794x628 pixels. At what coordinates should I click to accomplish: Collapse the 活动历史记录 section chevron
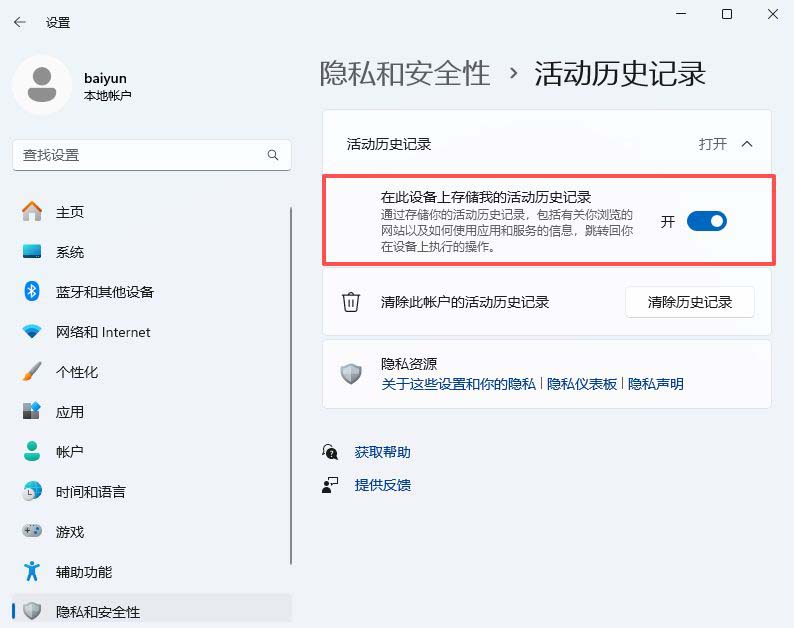tap(746, 144)
